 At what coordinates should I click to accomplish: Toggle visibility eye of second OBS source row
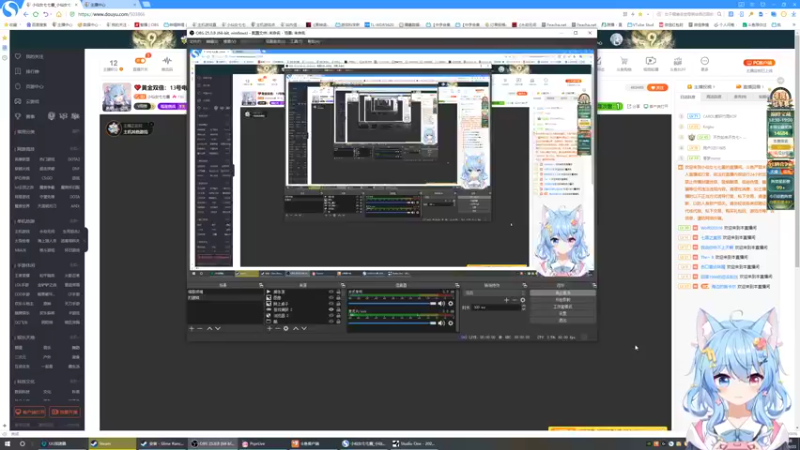pos(331,298)
